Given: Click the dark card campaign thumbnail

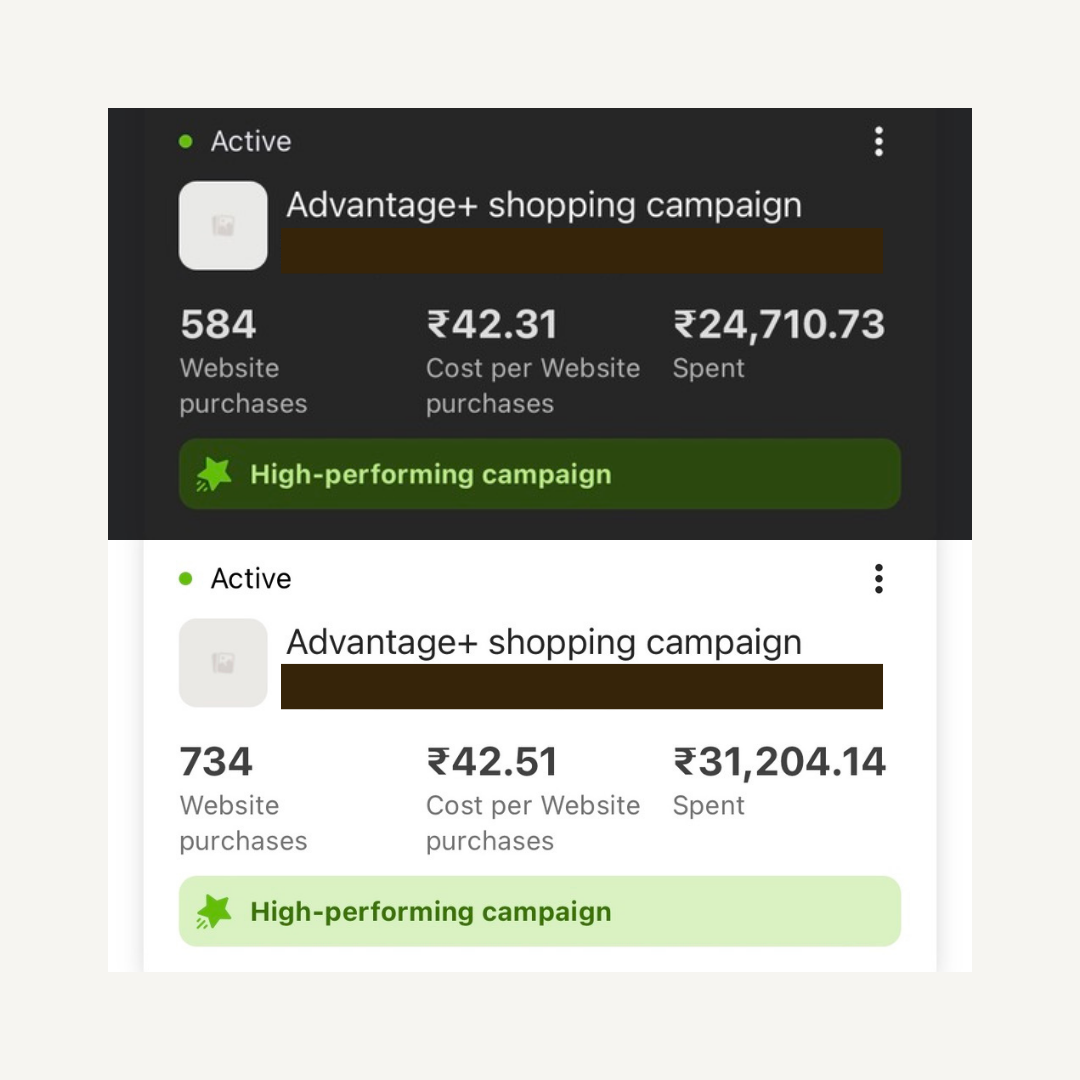Looking at the screenshot, I should (223, 225).
